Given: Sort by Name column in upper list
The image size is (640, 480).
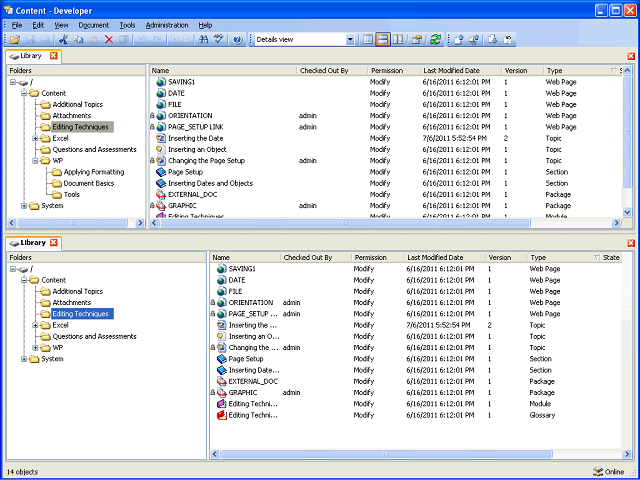Looking at the screenshot, I should coord(223,71).
